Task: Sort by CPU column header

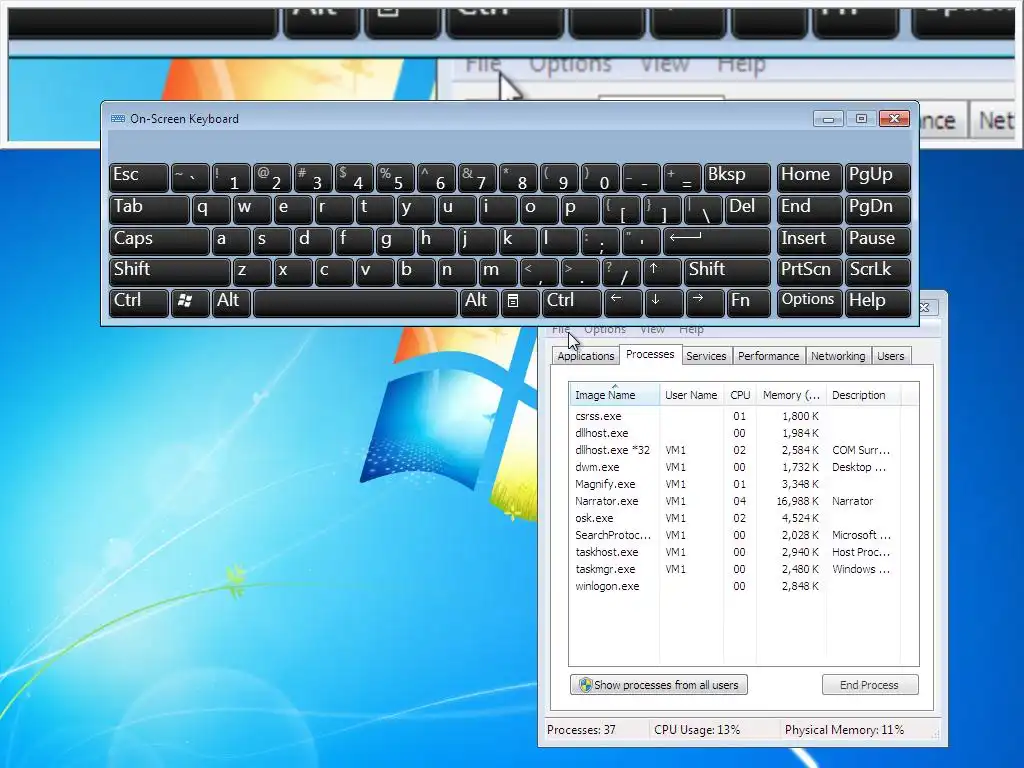Action: pyautogui.click(x=740, y=394)
